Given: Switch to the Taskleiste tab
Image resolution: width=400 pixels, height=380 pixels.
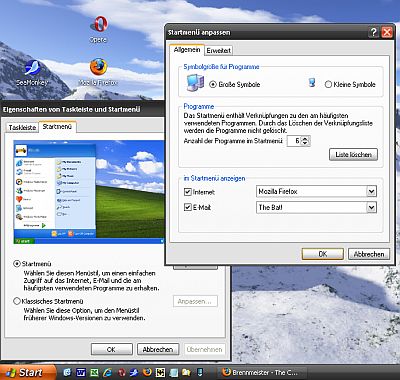Looking at the screenshot, I should coord(22,127).
